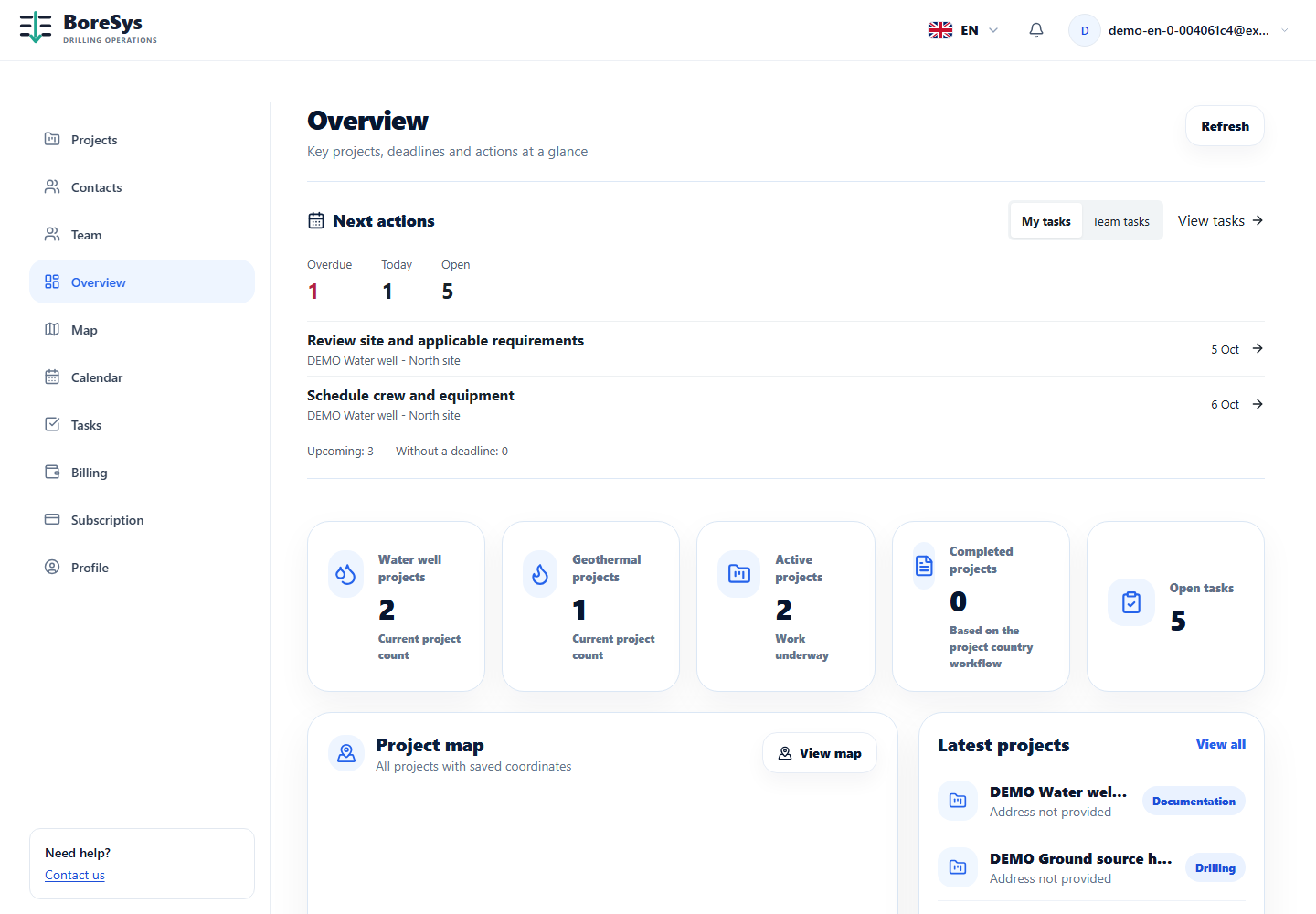Open DEMO Water well project title

click(1058, 792)
